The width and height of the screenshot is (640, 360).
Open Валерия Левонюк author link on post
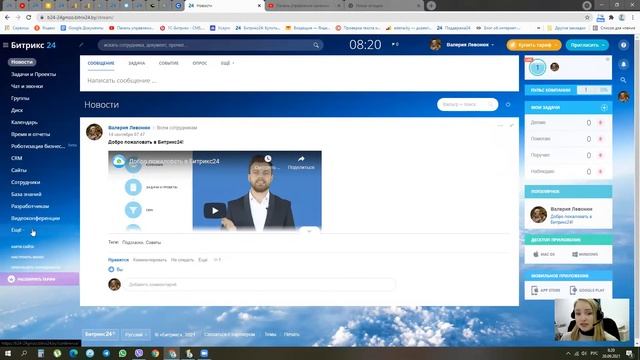tap(129, 128)
